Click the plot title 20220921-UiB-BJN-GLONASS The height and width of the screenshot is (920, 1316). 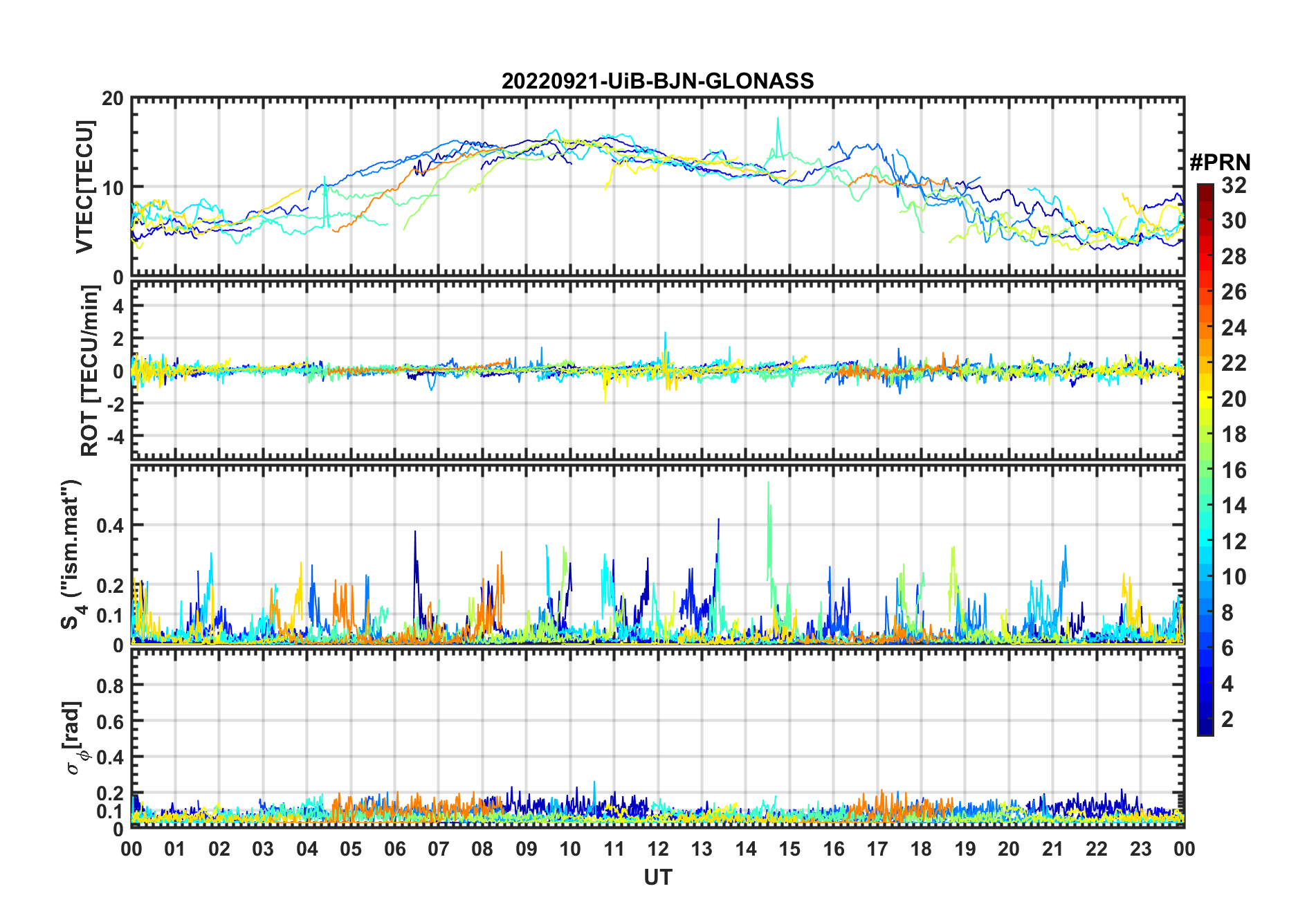point(657,81)
